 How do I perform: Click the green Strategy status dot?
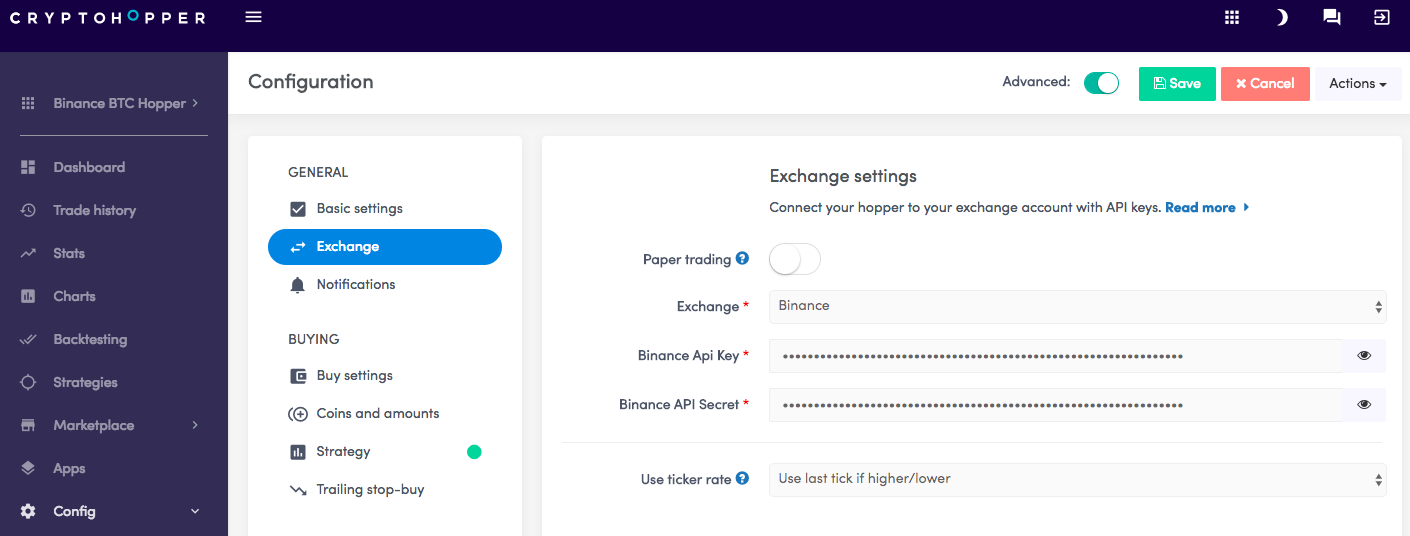click(x=474, y=452)
